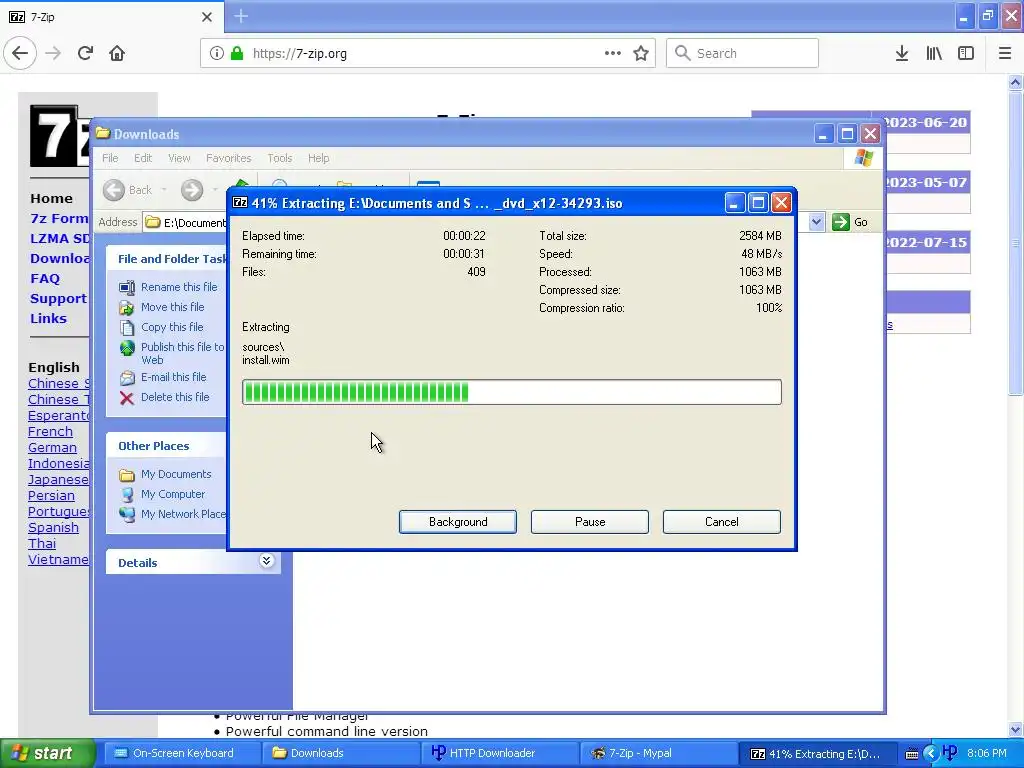Open File menu in Downloads window
The image size is (1024, 768).
click(110, 158)
